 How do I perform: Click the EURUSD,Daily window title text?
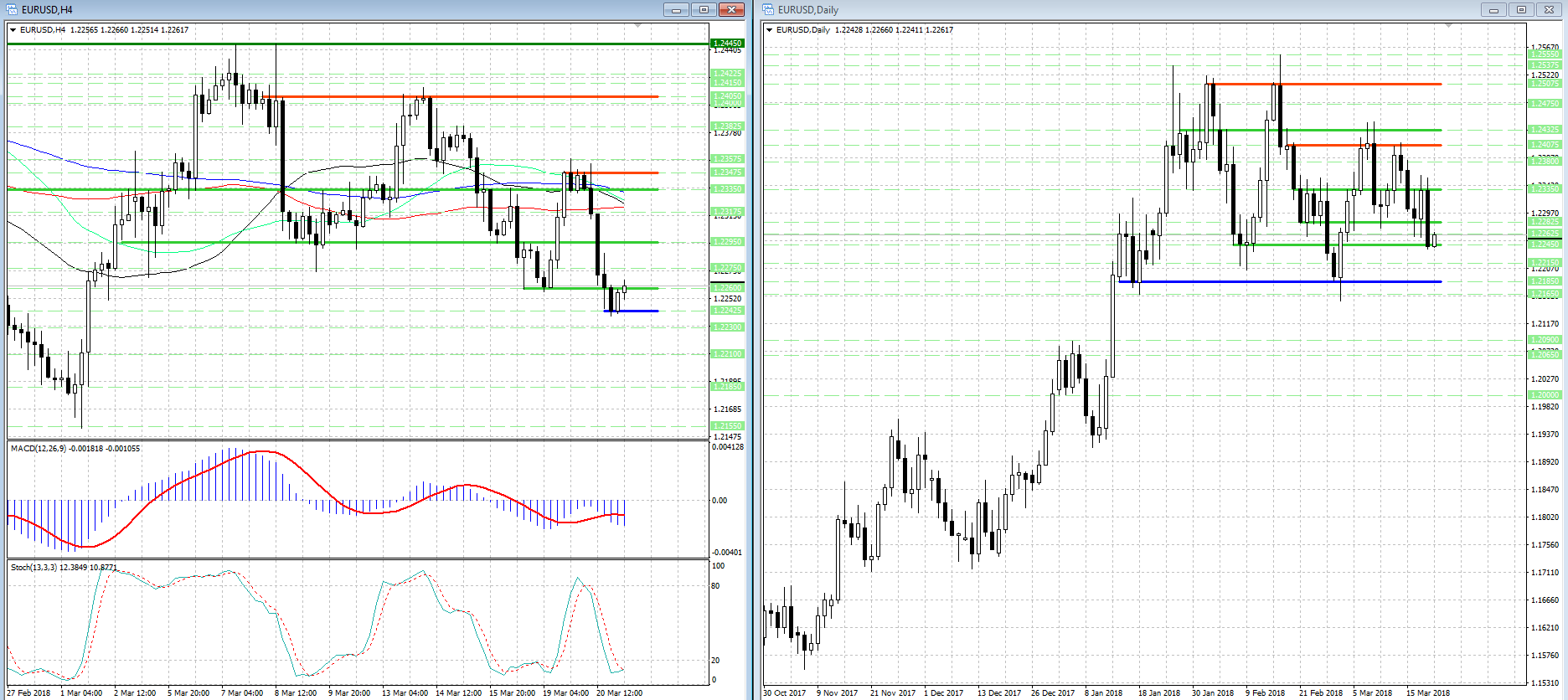coord(808,10)
